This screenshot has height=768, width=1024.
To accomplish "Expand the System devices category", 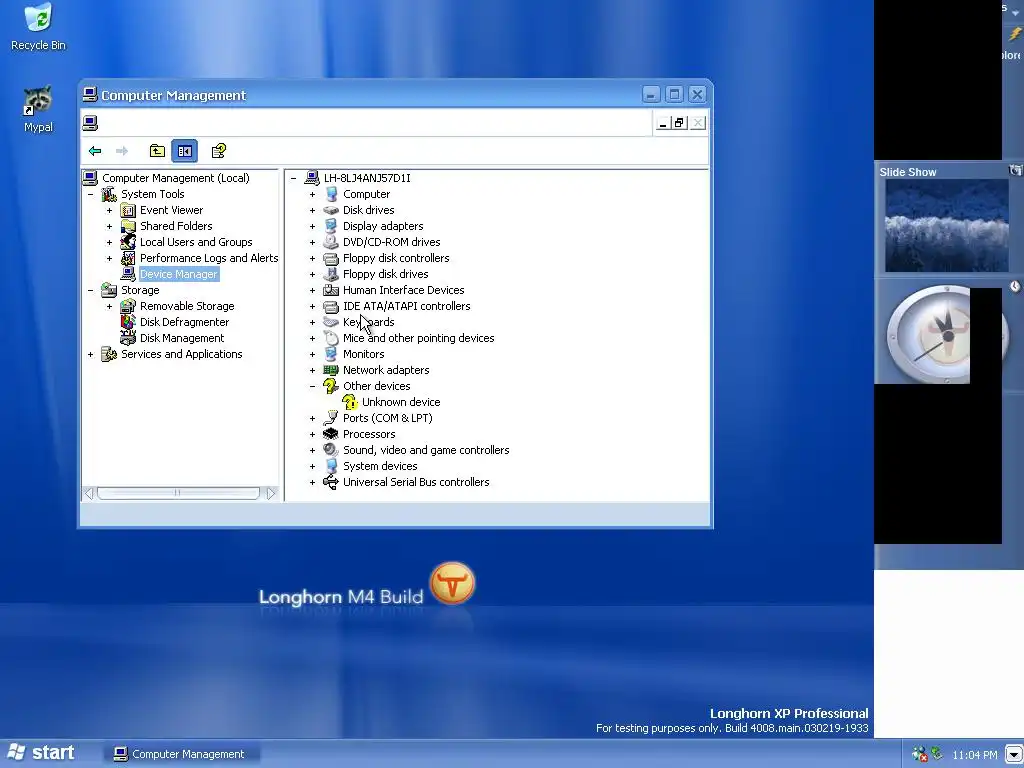I will tap(312, 466).
